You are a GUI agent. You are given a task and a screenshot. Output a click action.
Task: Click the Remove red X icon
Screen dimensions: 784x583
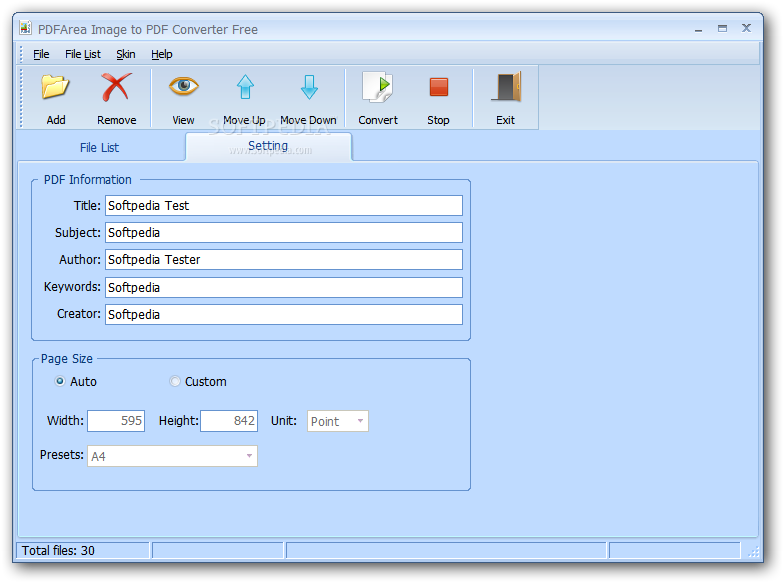116,87
